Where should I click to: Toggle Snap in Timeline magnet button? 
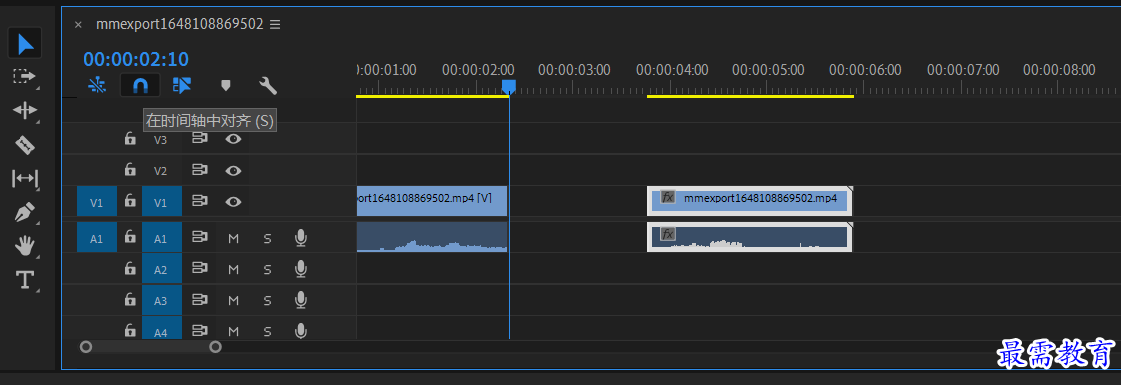[x=140, y=86]
